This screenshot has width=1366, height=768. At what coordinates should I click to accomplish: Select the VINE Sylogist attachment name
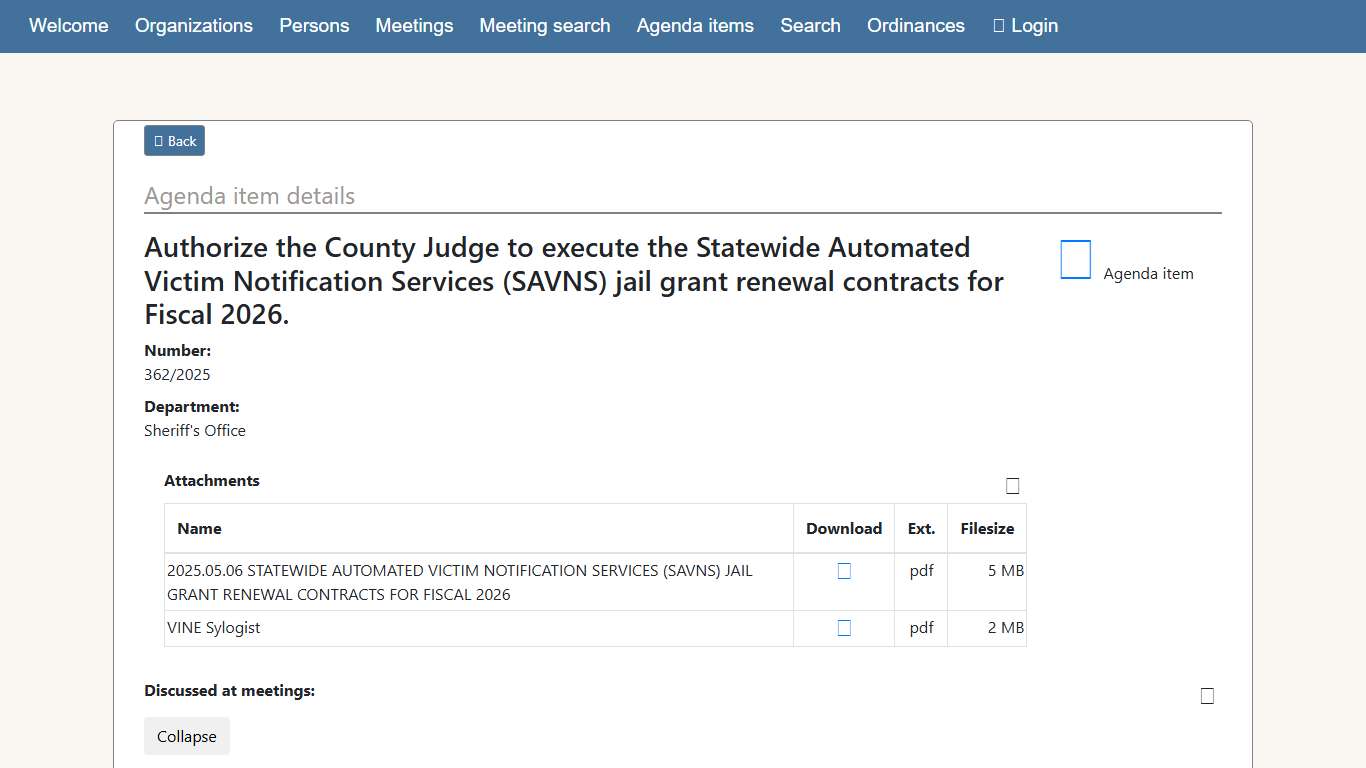(214, 628)
